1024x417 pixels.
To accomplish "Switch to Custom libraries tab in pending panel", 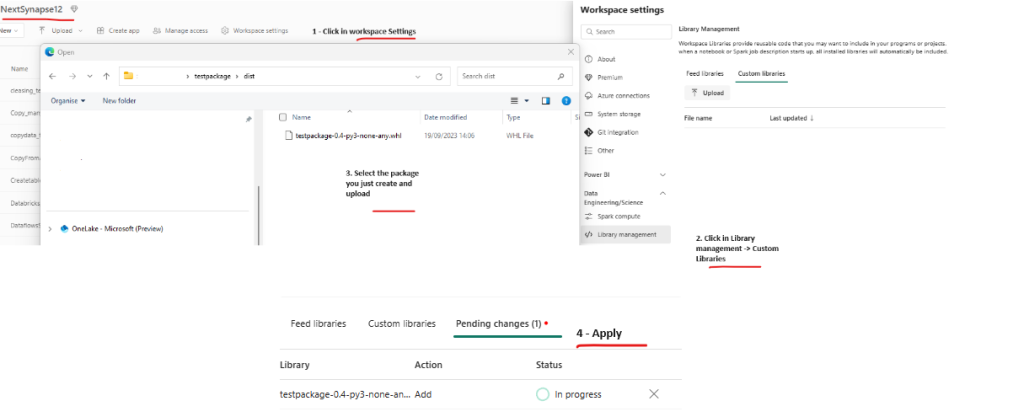I will (x=402, y=324).
